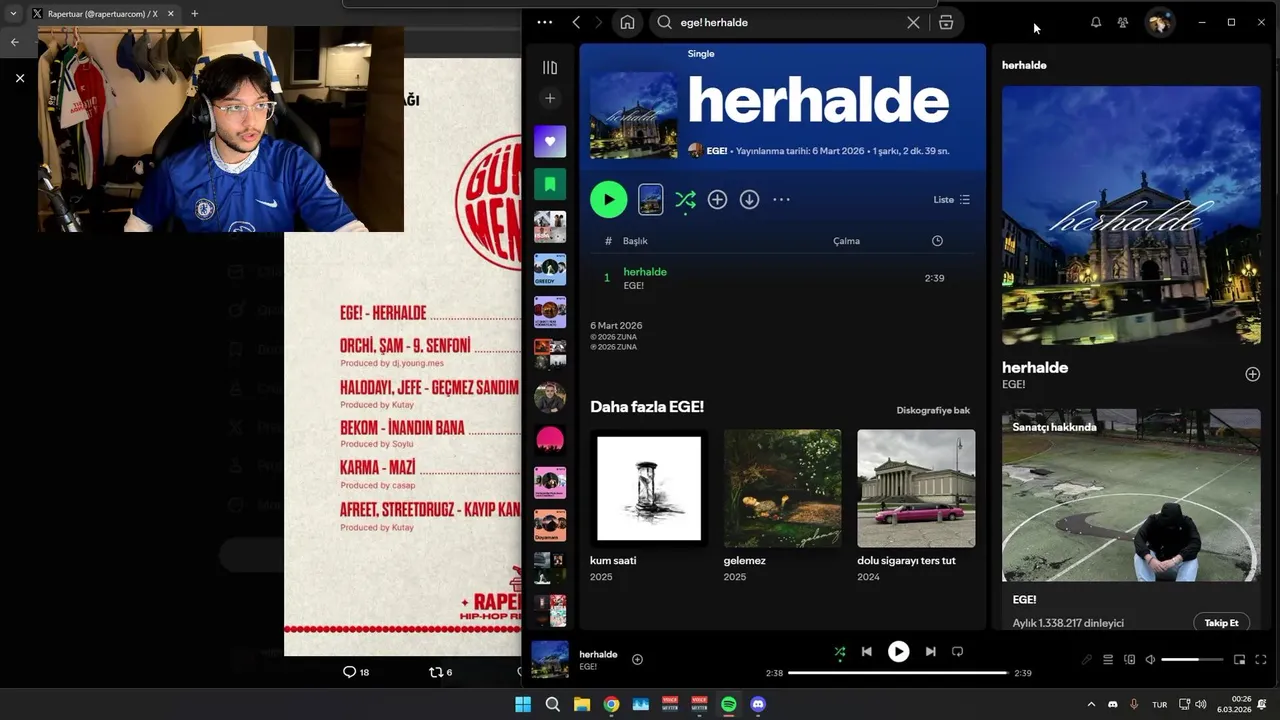
Task: Download the herhalde single
Action: pyautogui.click(x=749, y=199)
